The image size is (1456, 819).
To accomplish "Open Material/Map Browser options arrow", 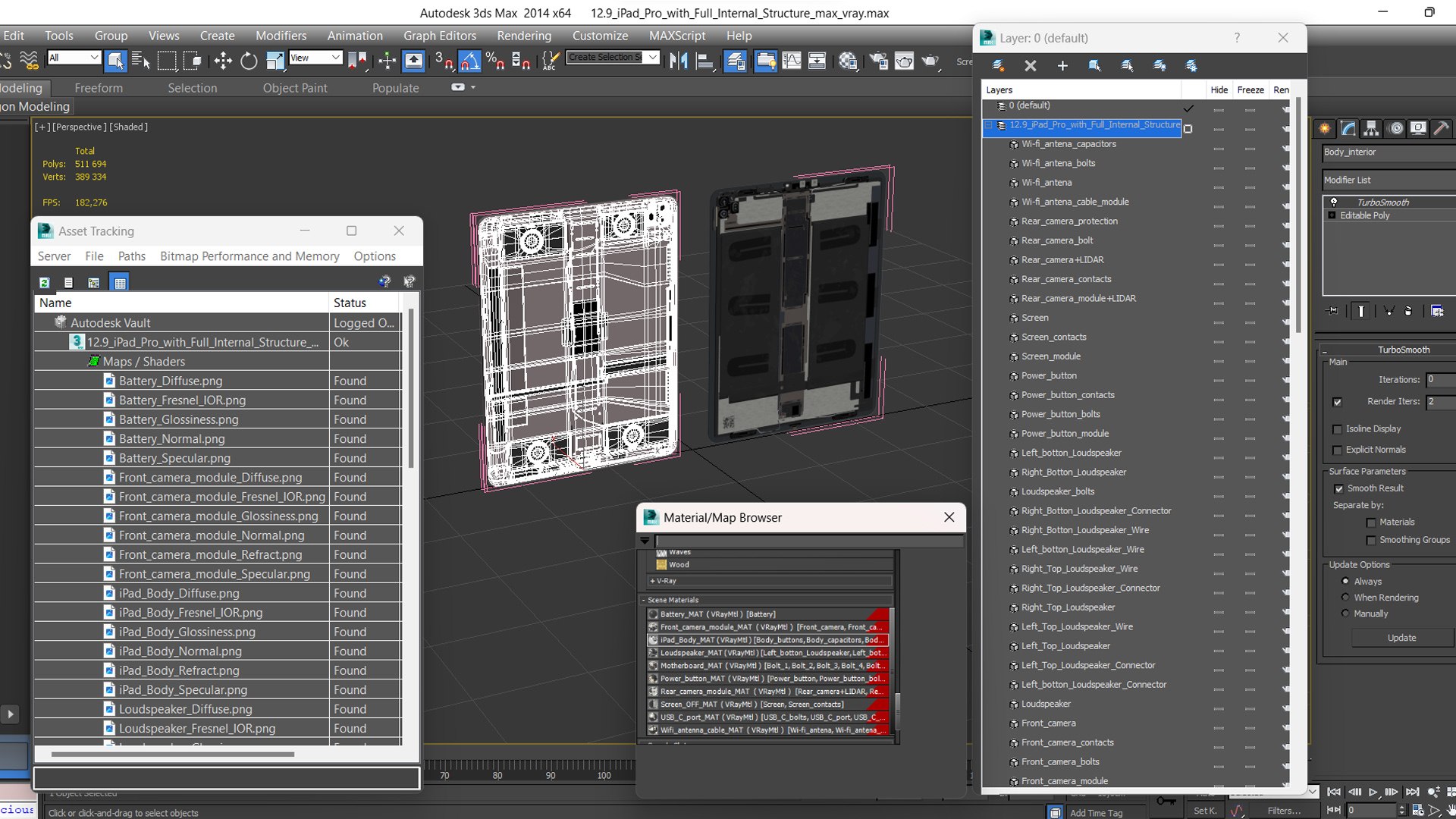I will 645,541.
